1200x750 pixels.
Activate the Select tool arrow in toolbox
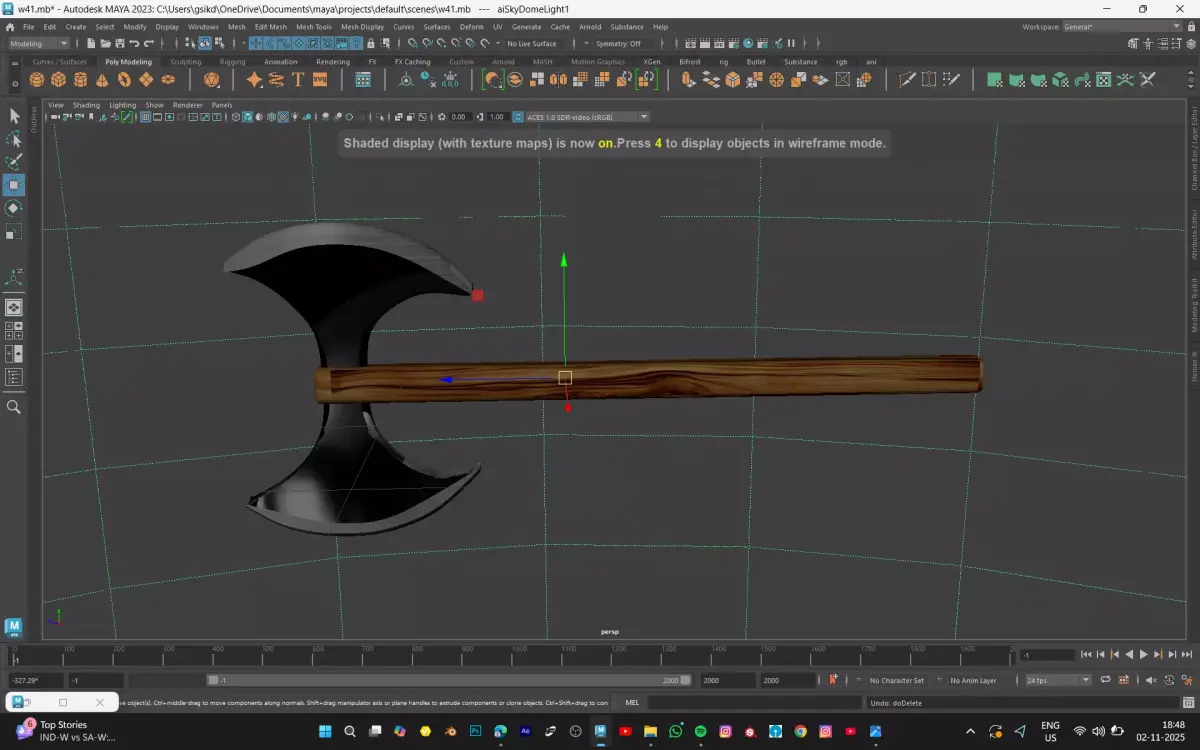click(x=14, y=116)
